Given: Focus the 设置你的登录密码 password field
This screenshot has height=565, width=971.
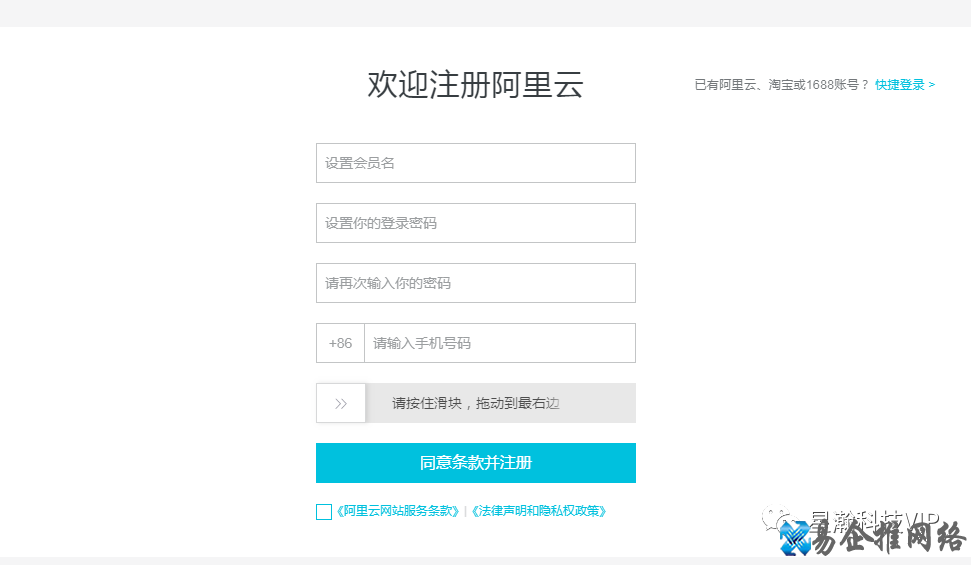Looking at the screenshot, I should pos(475,223).
